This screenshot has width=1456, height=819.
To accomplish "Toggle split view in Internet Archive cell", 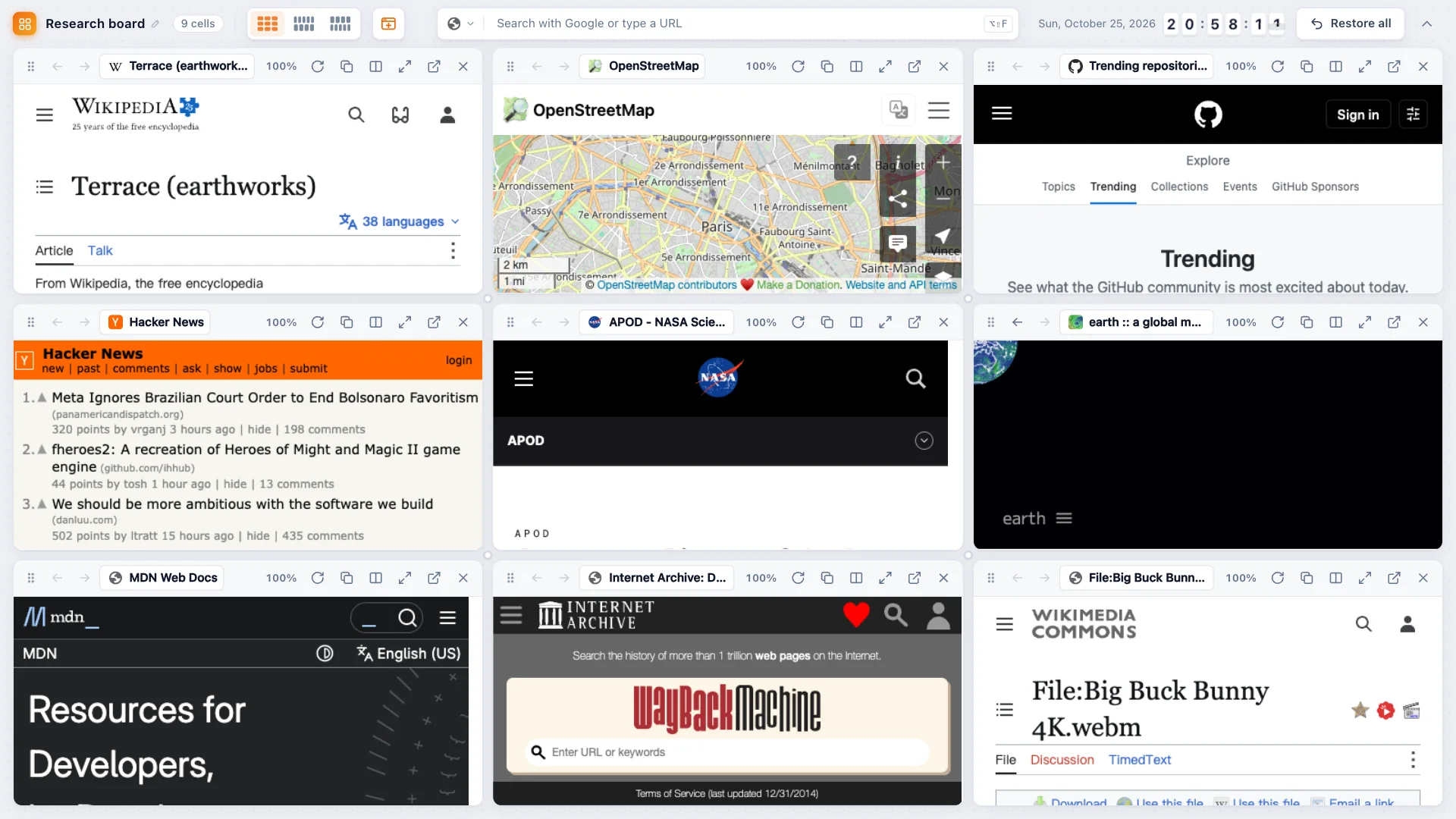I will (856, 578).
